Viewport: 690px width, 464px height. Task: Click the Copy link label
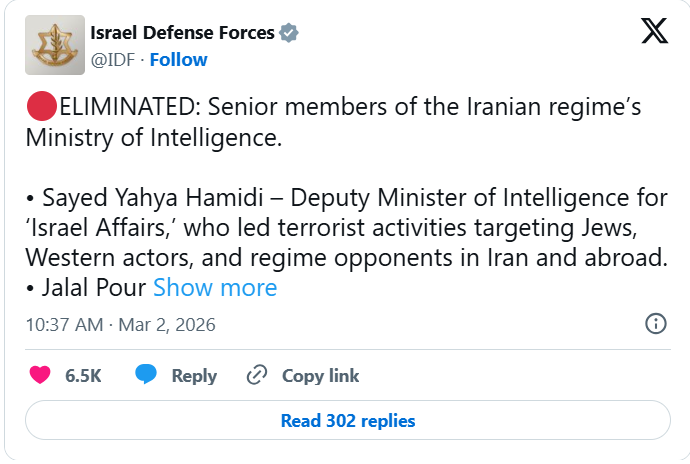tap(320, 376)
